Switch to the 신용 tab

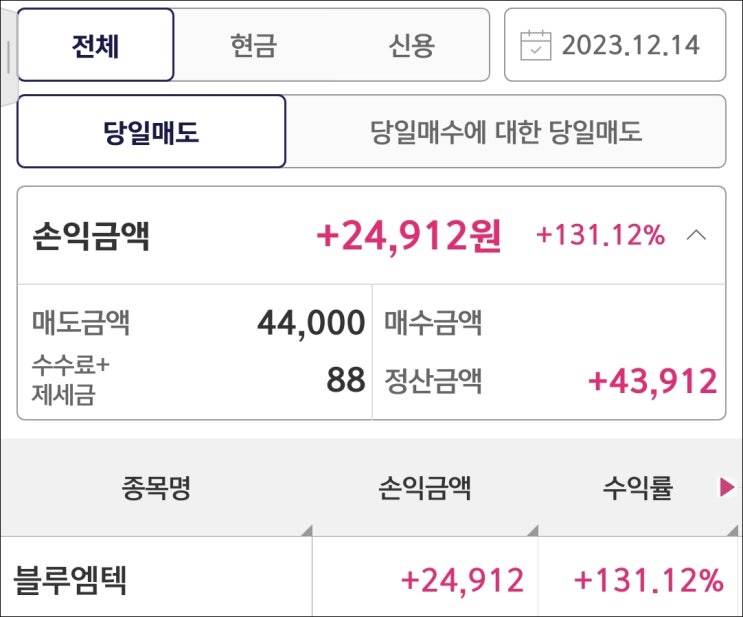(411, 45)
